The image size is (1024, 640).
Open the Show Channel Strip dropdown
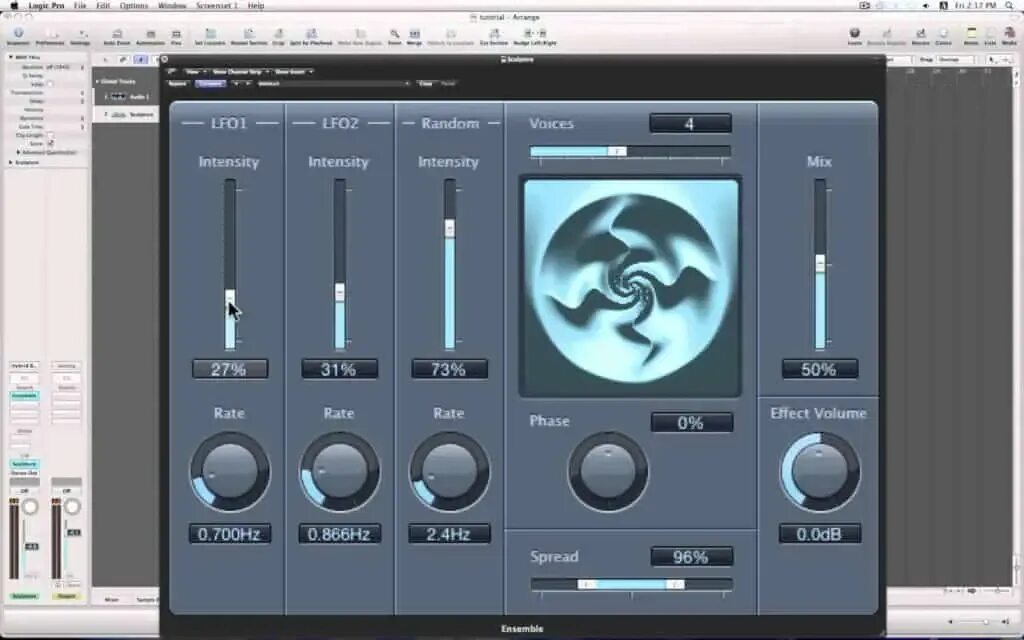click(x=239, y=72)
